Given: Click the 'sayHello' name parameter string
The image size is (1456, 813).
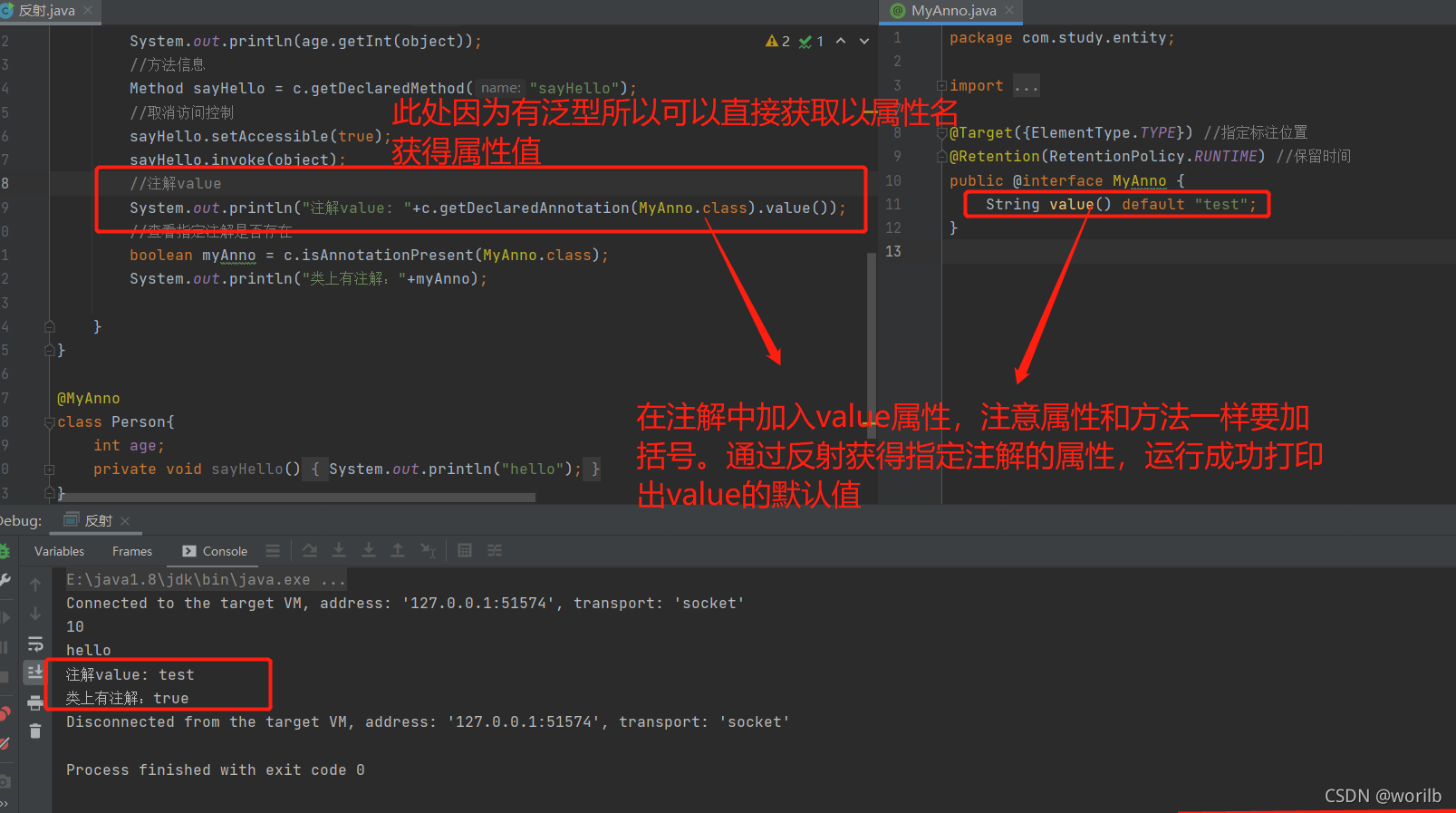Looking at the screenshot, I should click(574, 89).
